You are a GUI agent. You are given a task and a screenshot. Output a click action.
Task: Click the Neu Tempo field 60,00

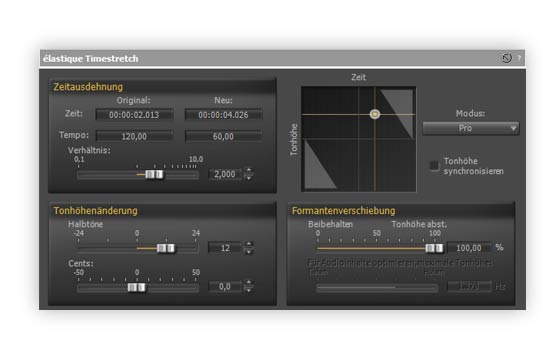[223, 136]
